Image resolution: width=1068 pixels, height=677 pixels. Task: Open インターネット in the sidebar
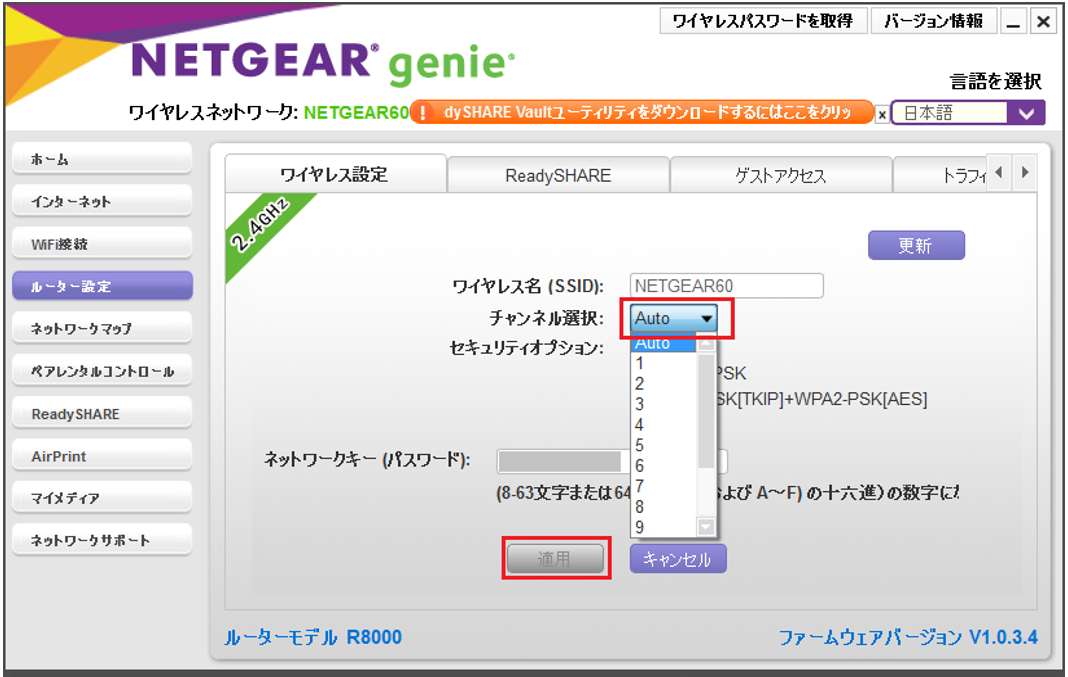pyautogui.click(x=102, y=201)
